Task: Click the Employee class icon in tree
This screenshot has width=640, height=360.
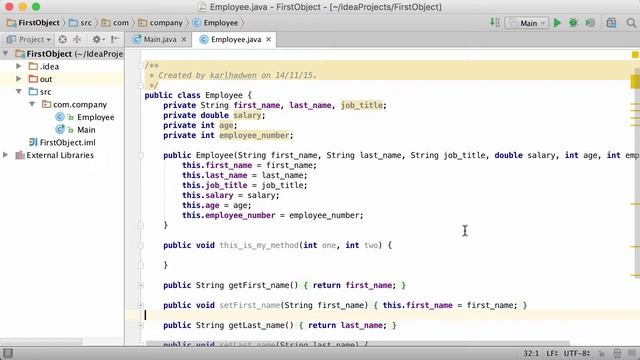Action: pos(60,117)
